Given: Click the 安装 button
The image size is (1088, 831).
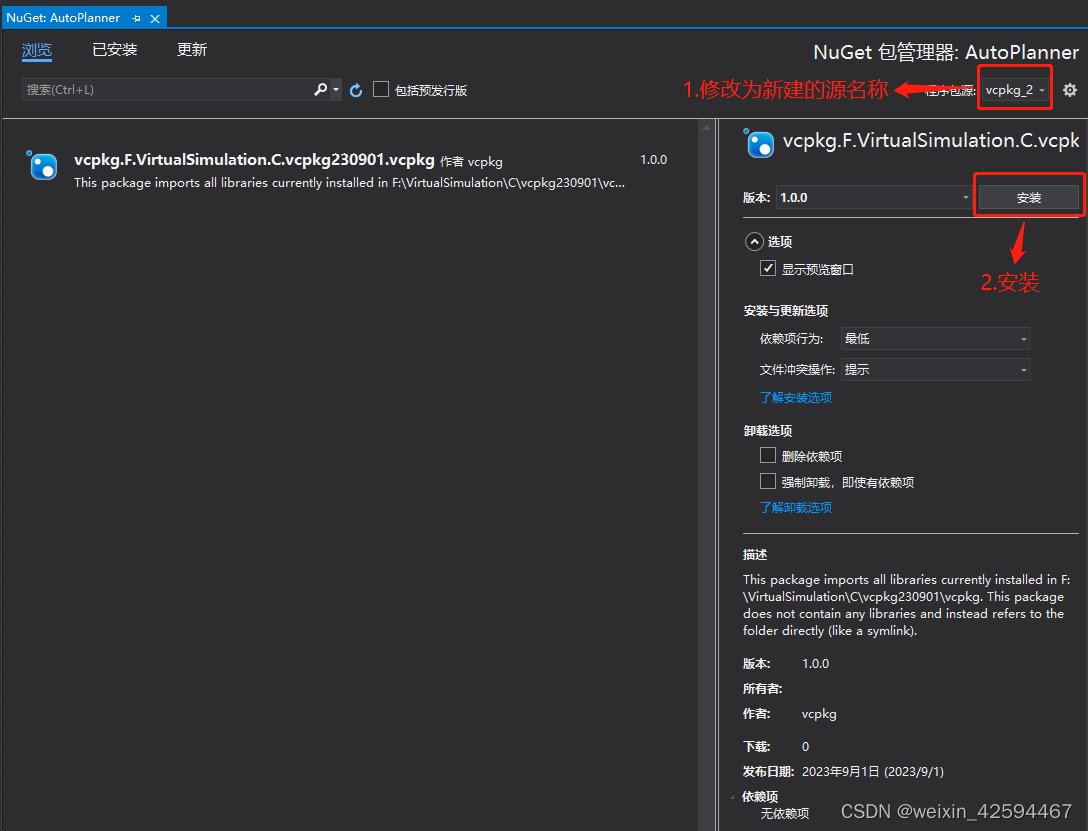Looking at the screenshot, I should pos(1028,196).
